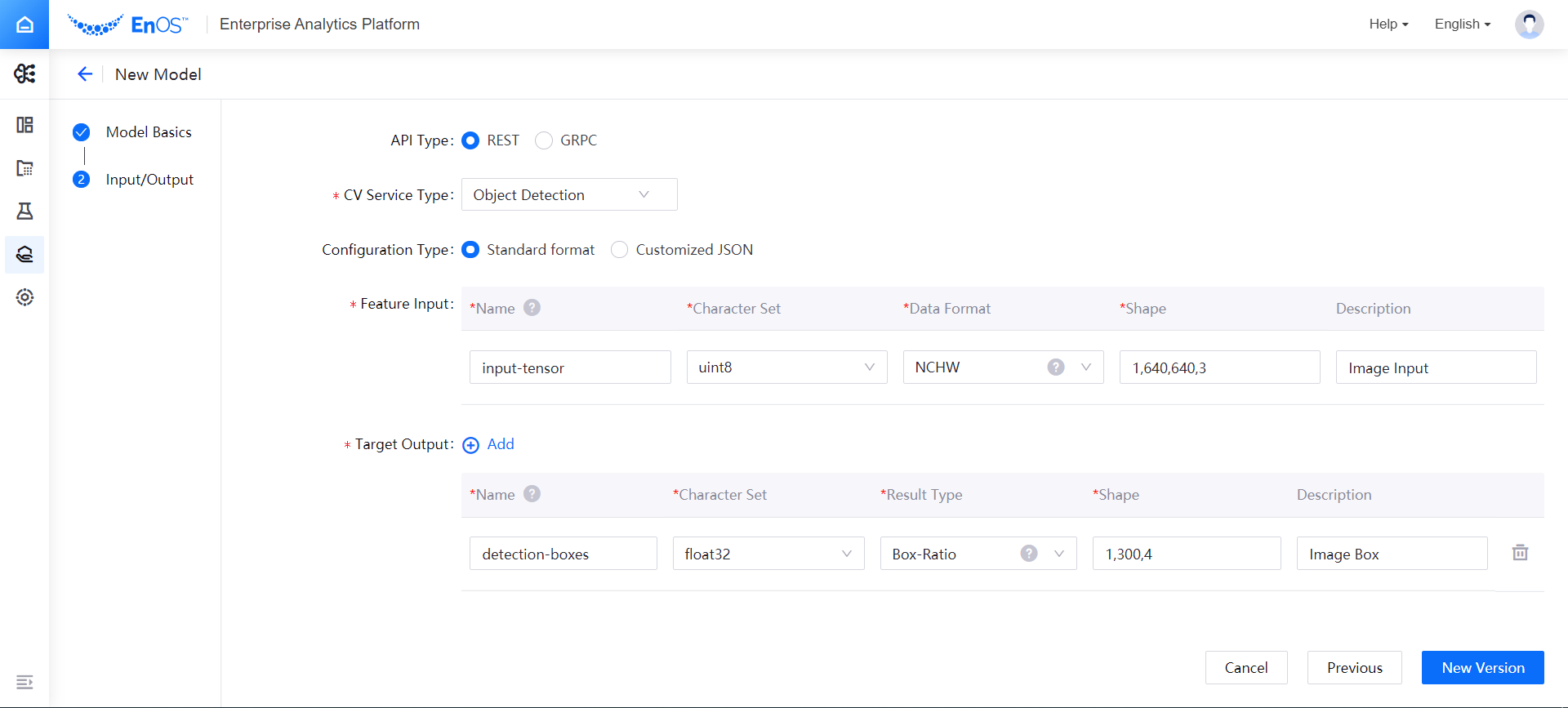Open the lab flask icon in the left sidebar
1568x708 pixels.
click(x=24, y=212)
